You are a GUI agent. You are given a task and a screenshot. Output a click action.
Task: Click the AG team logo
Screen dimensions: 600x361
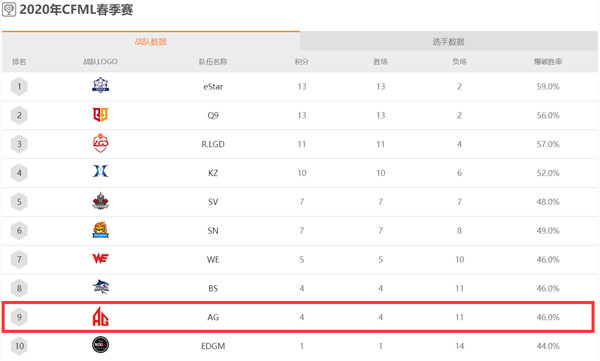click(x=101, y=317)
